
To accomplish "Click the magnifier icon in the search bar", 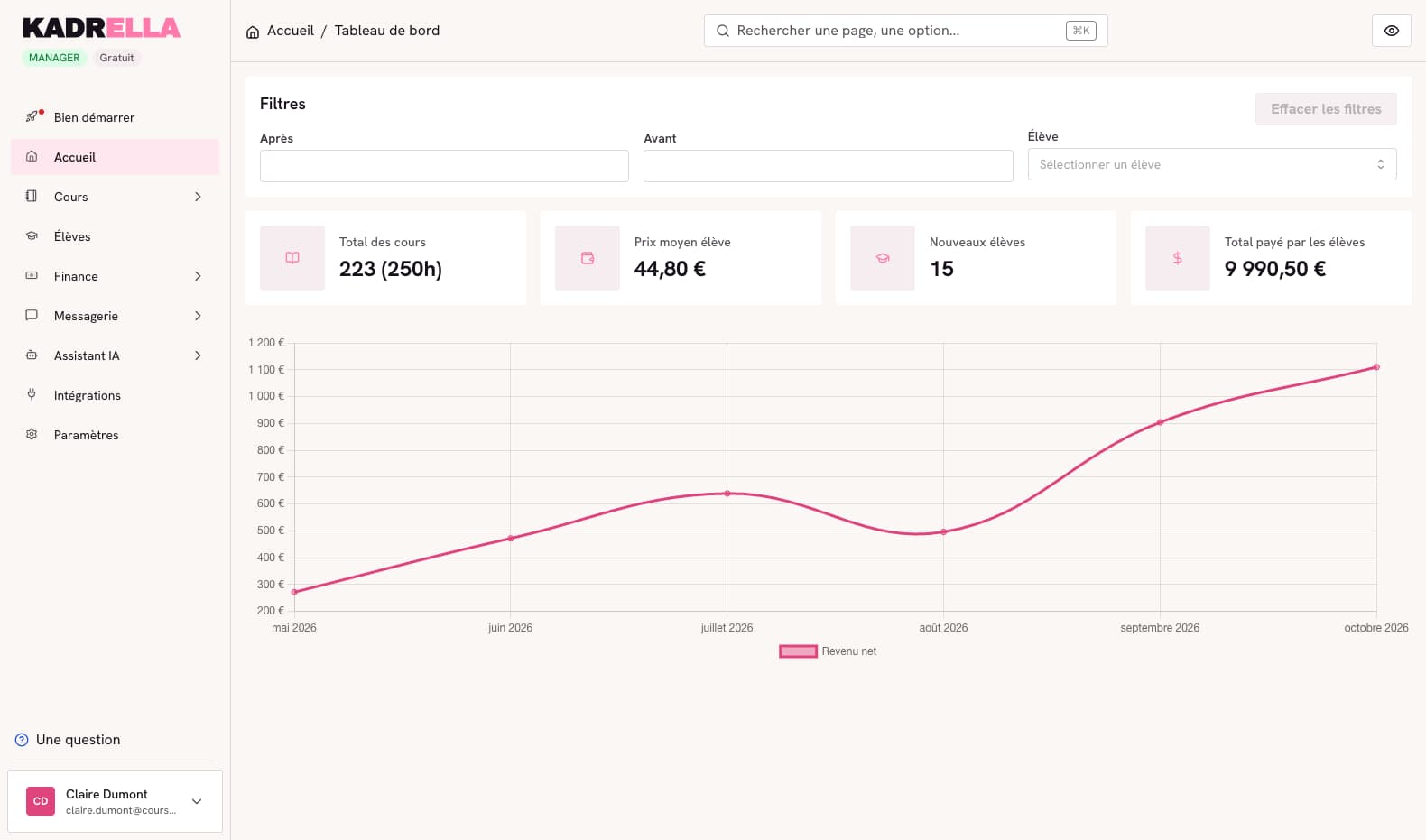I will coord(723,31).
